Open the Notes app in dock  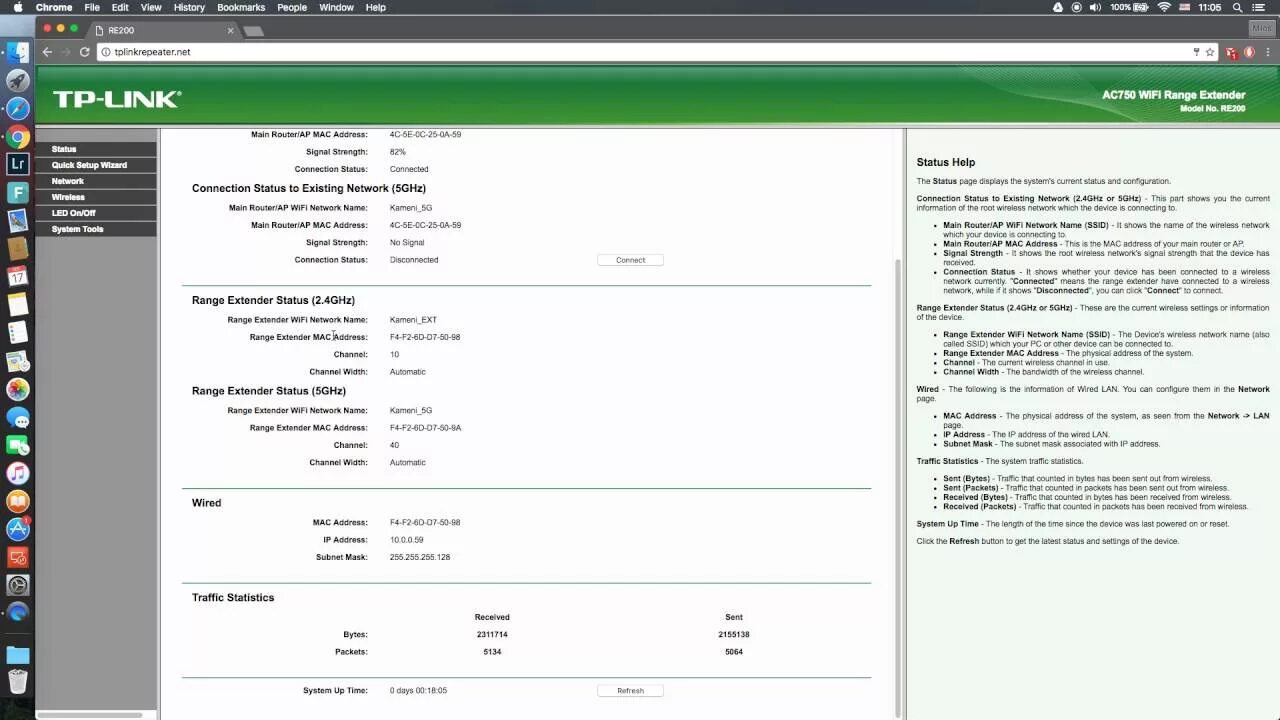coord(17,305)
